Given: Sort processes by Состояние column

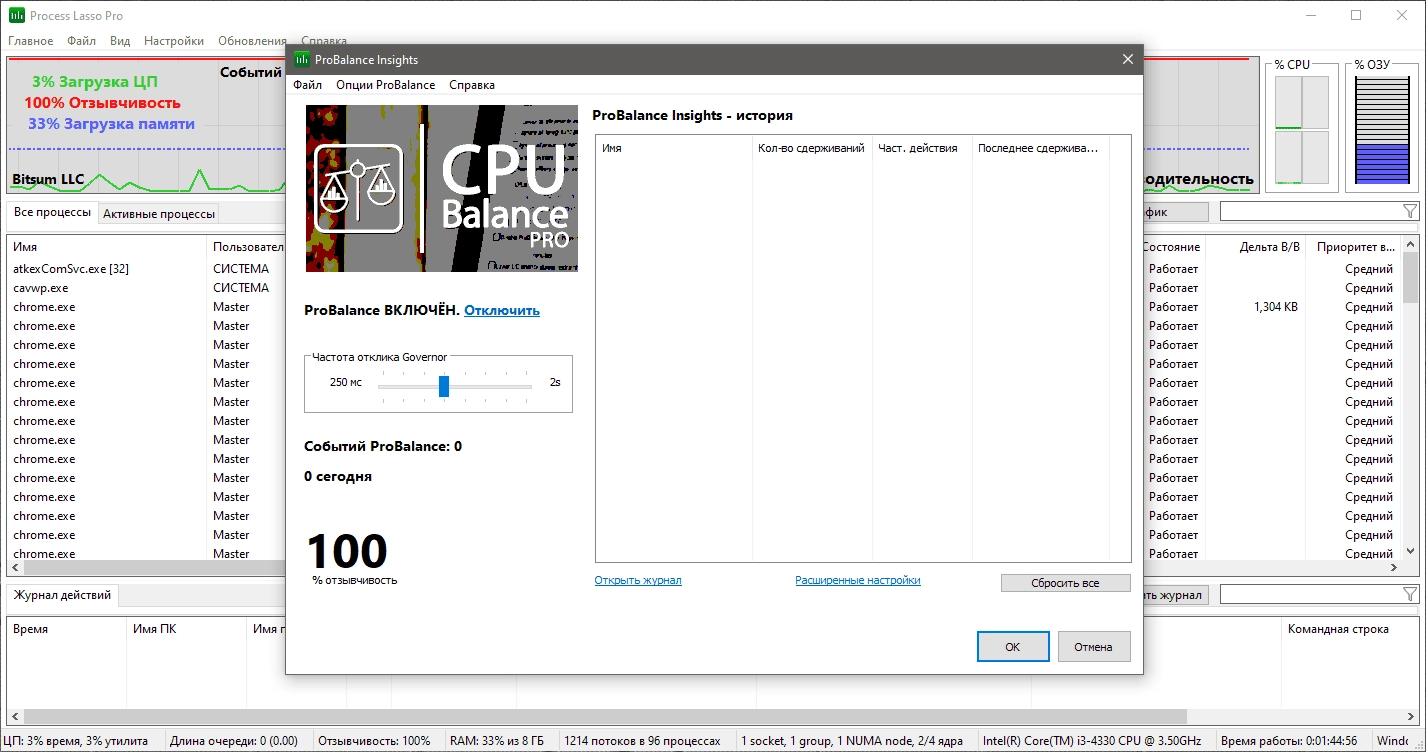Looking at the screenshot, I should coord(1173,246).
